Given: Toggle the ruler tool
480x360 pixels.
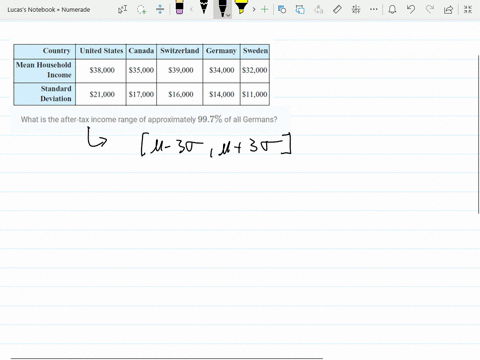Looking at the screenshot, I should pyautogui.click(x=337, y=9).
